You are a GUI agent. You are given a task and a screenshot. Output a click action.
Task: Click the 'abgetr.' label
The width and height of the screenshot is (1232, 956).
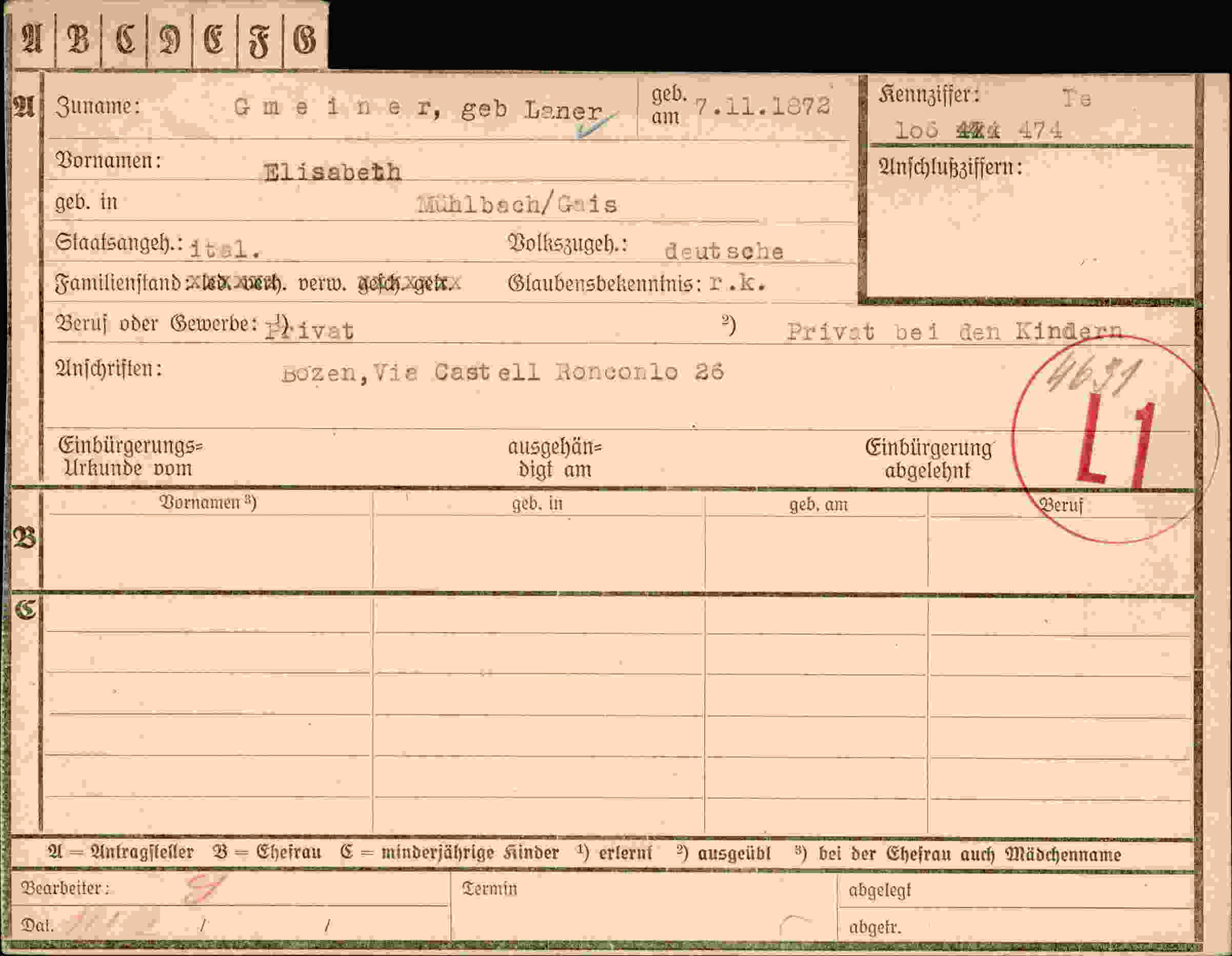pyautogui.click(x=875, y=927)
